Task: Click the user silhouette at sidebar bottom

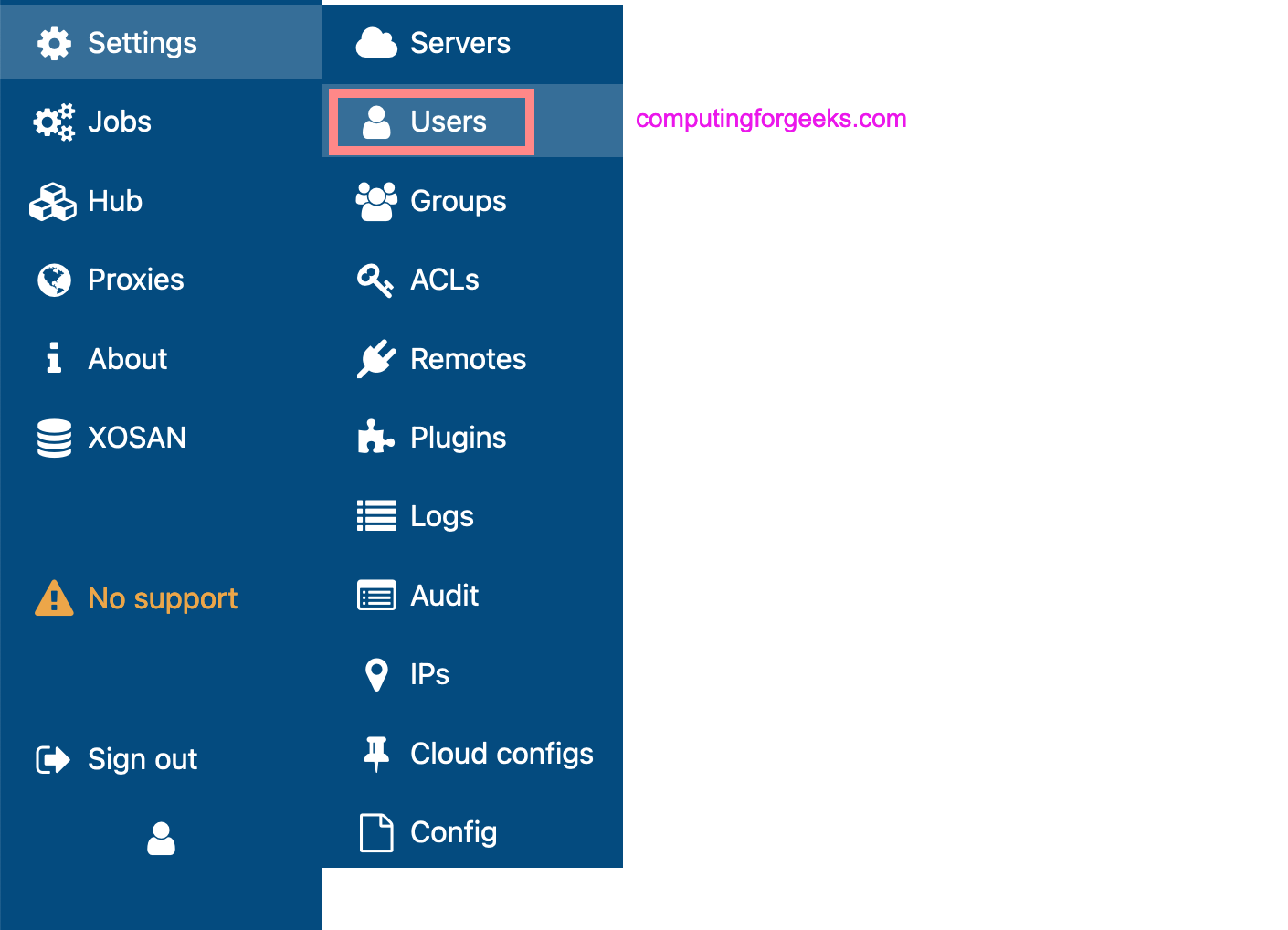Action: [x=161, y=839]
